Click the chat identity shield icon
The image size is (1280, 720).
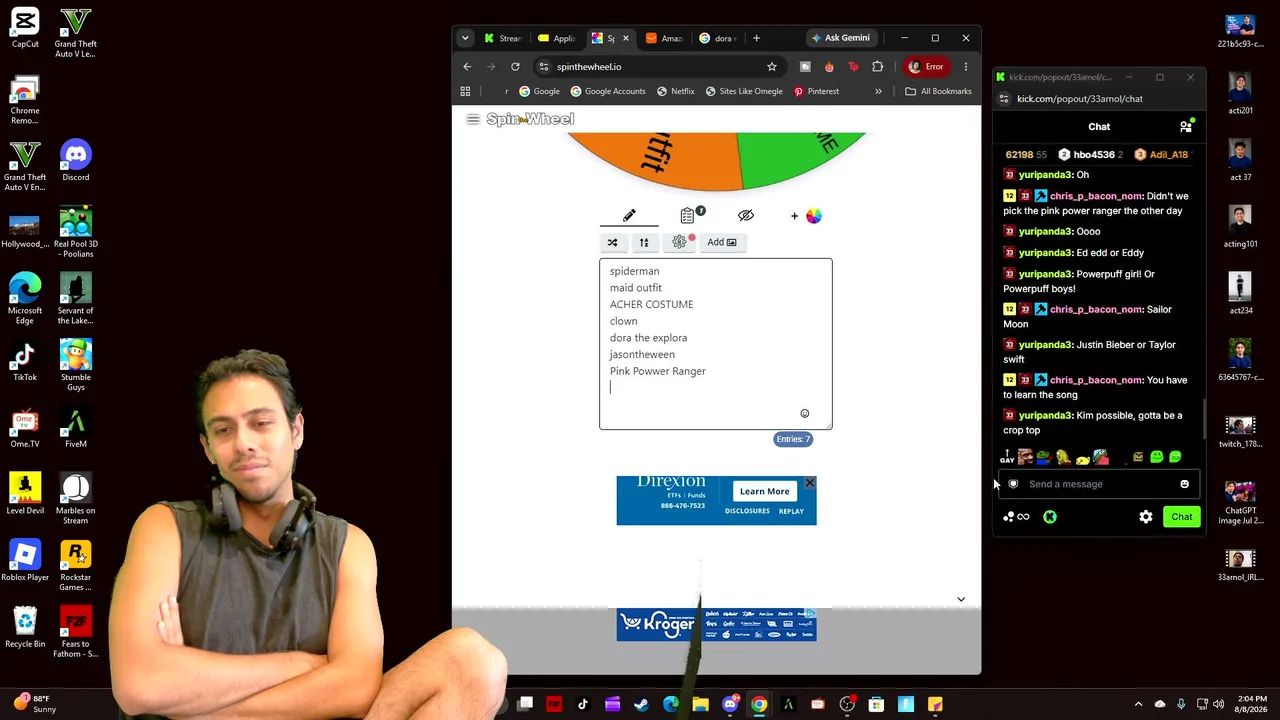[1013, 484]
